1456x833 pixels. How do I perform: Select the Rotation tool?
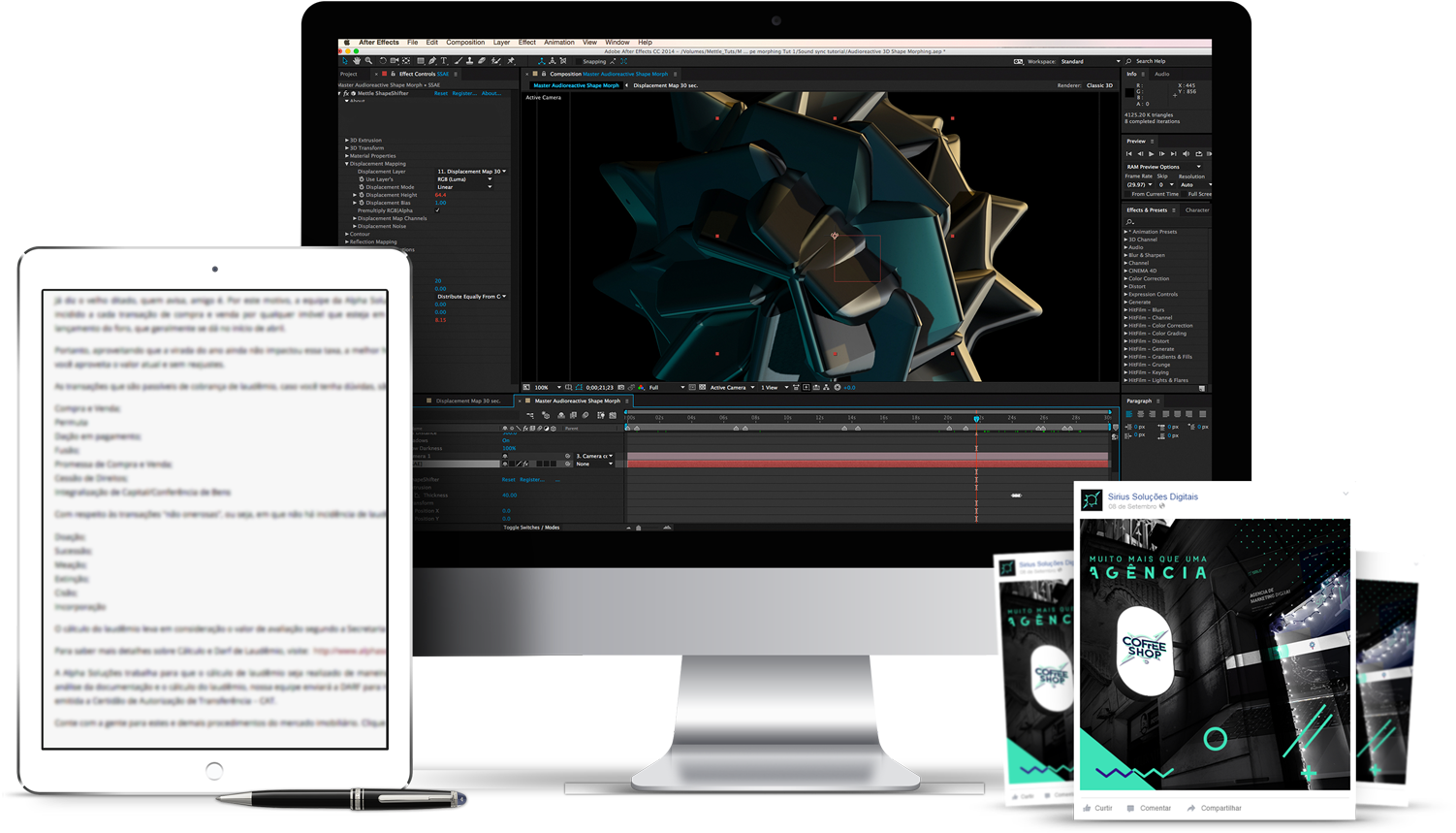click(x=383, y=61)
